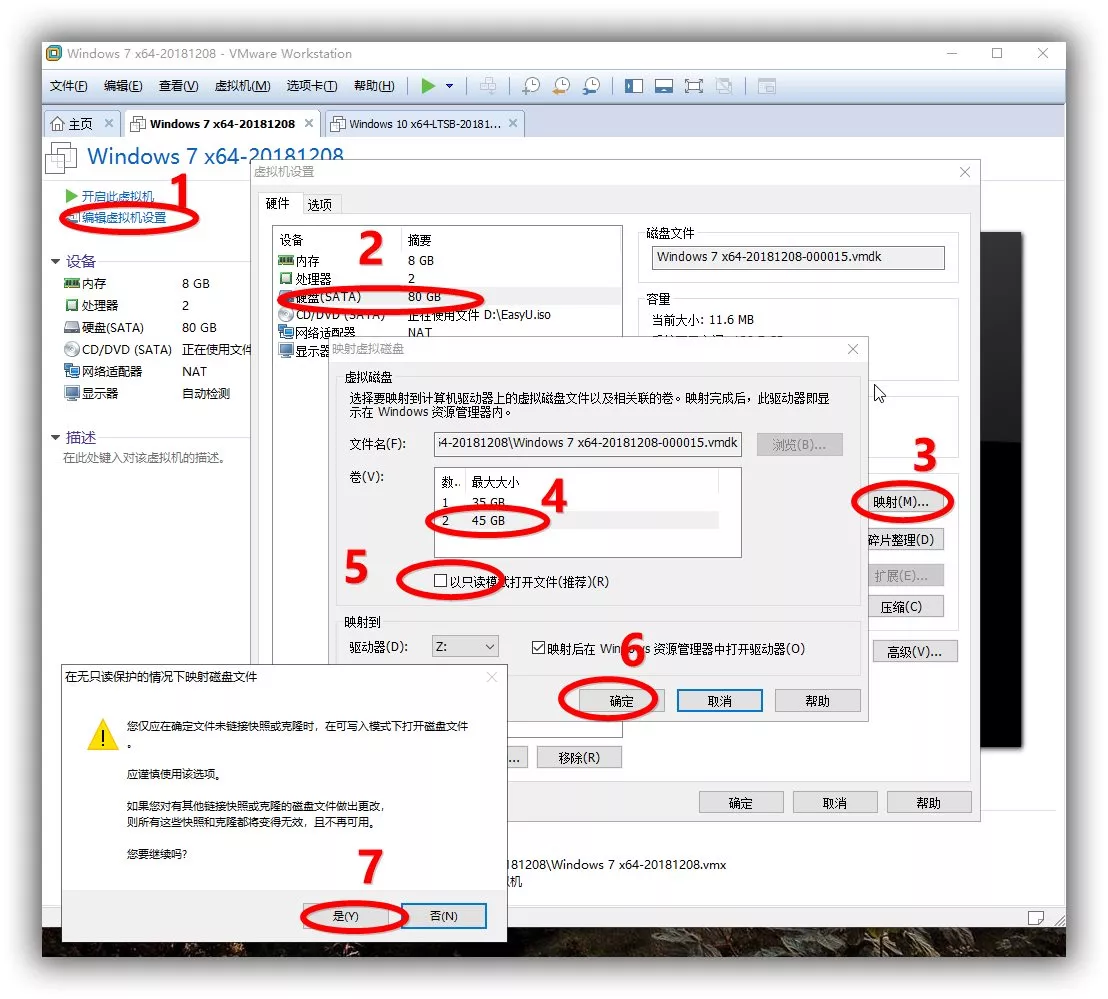1108x999 pixels.
Task: Click 处理器 icon in settings dialog hardware list
Action: (x=286, y=278)
